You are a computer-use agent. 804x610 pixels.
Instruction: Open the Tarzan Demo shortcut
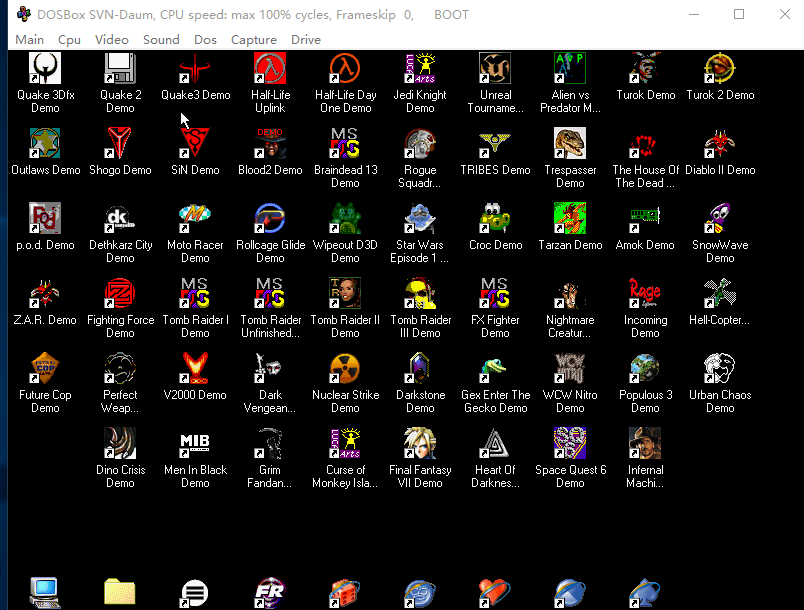(570, 218)
